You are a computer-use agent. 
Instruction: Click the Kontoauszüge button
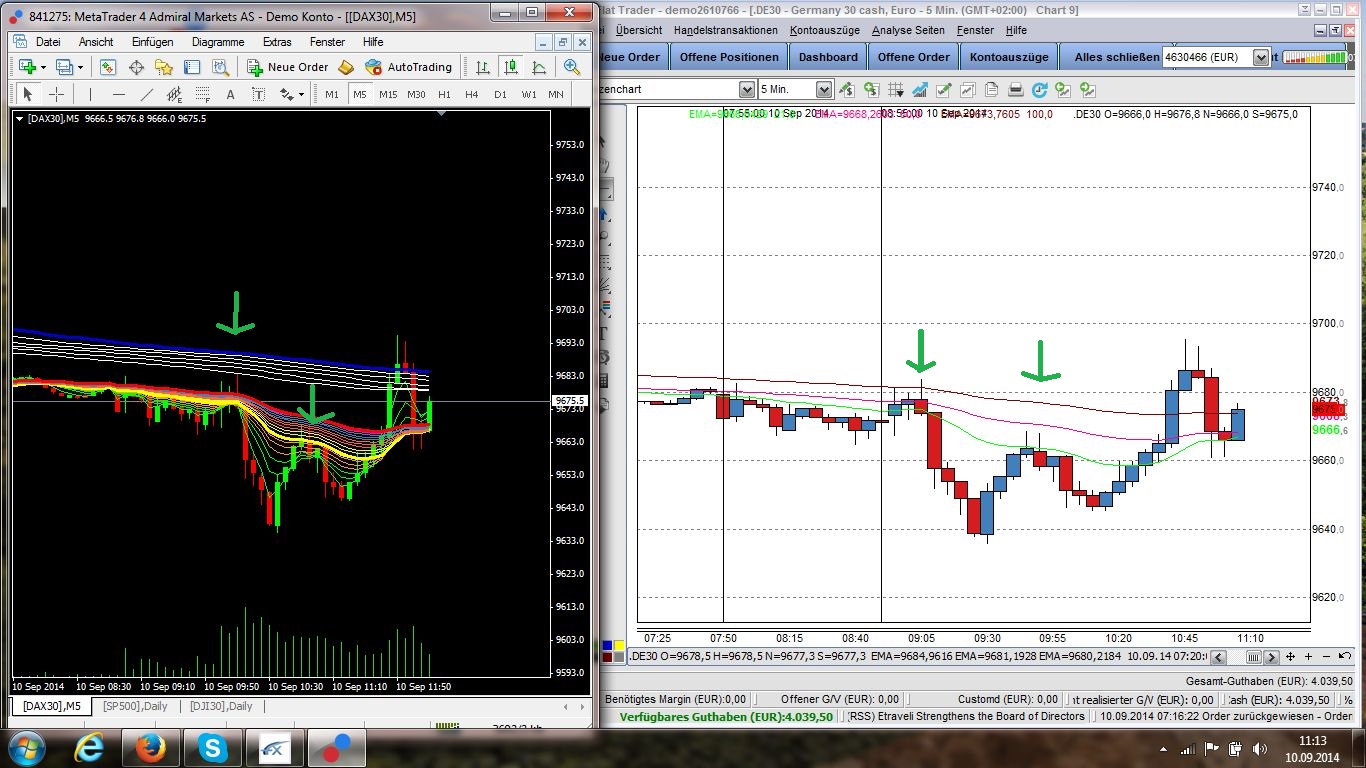coord(1009,57)
